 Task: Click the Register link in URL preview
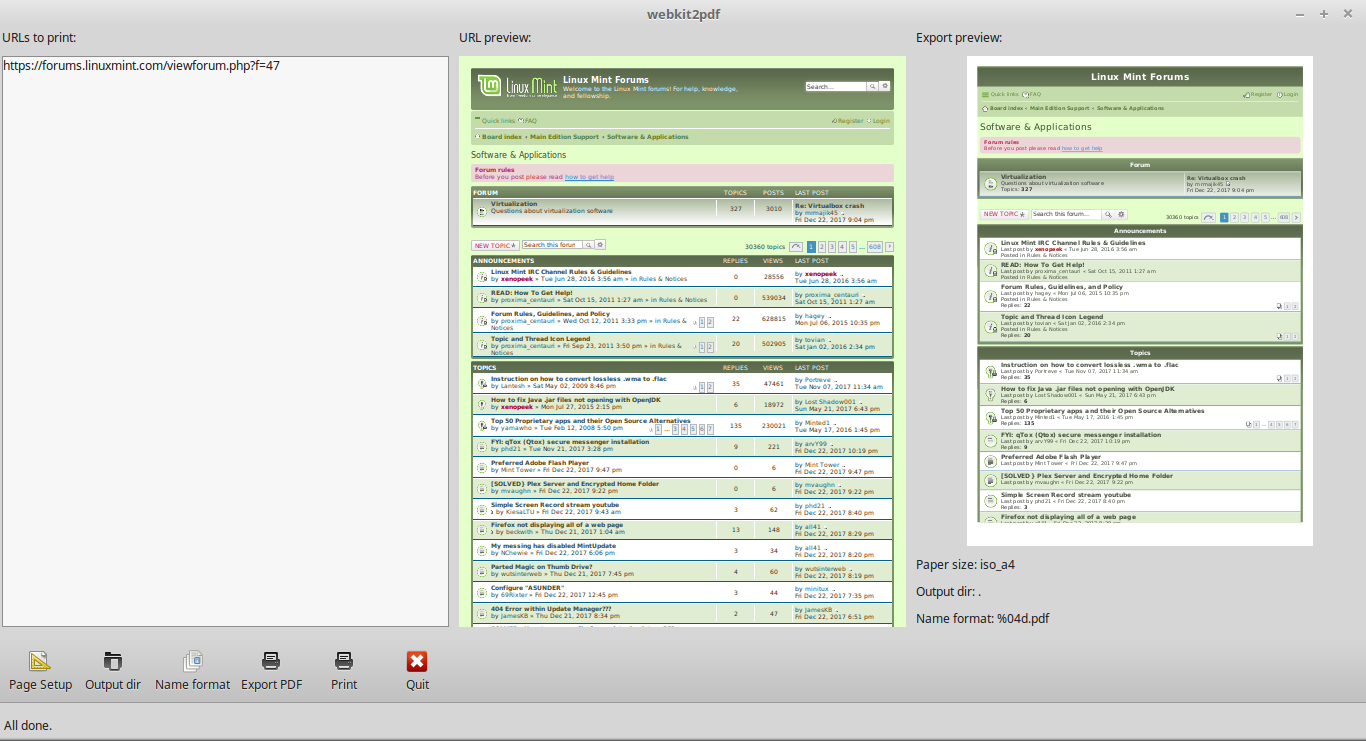pyautogui.click(x=850, y=121)
